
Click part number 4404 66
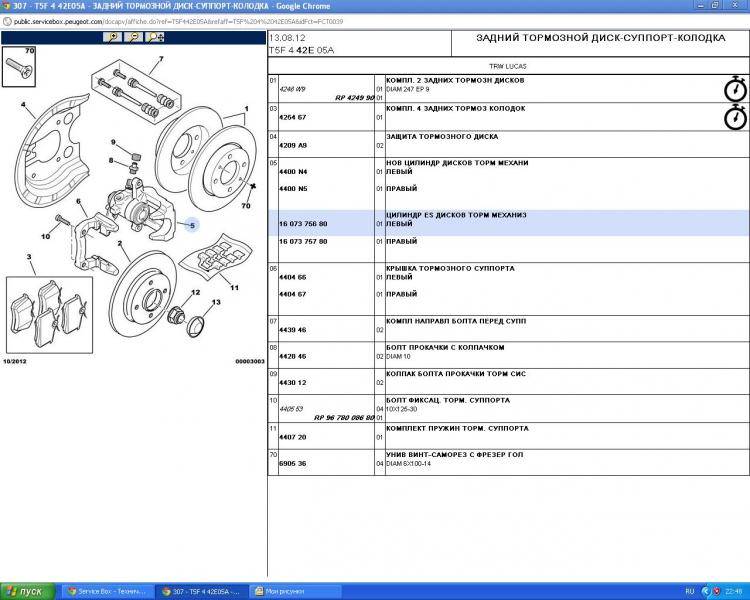(292, 277)
